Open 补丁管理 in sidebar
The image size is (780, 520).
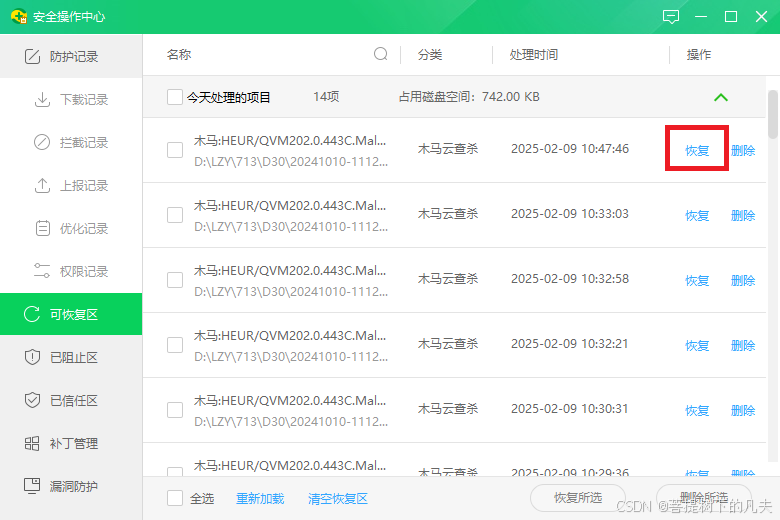(x=71, y=443)
